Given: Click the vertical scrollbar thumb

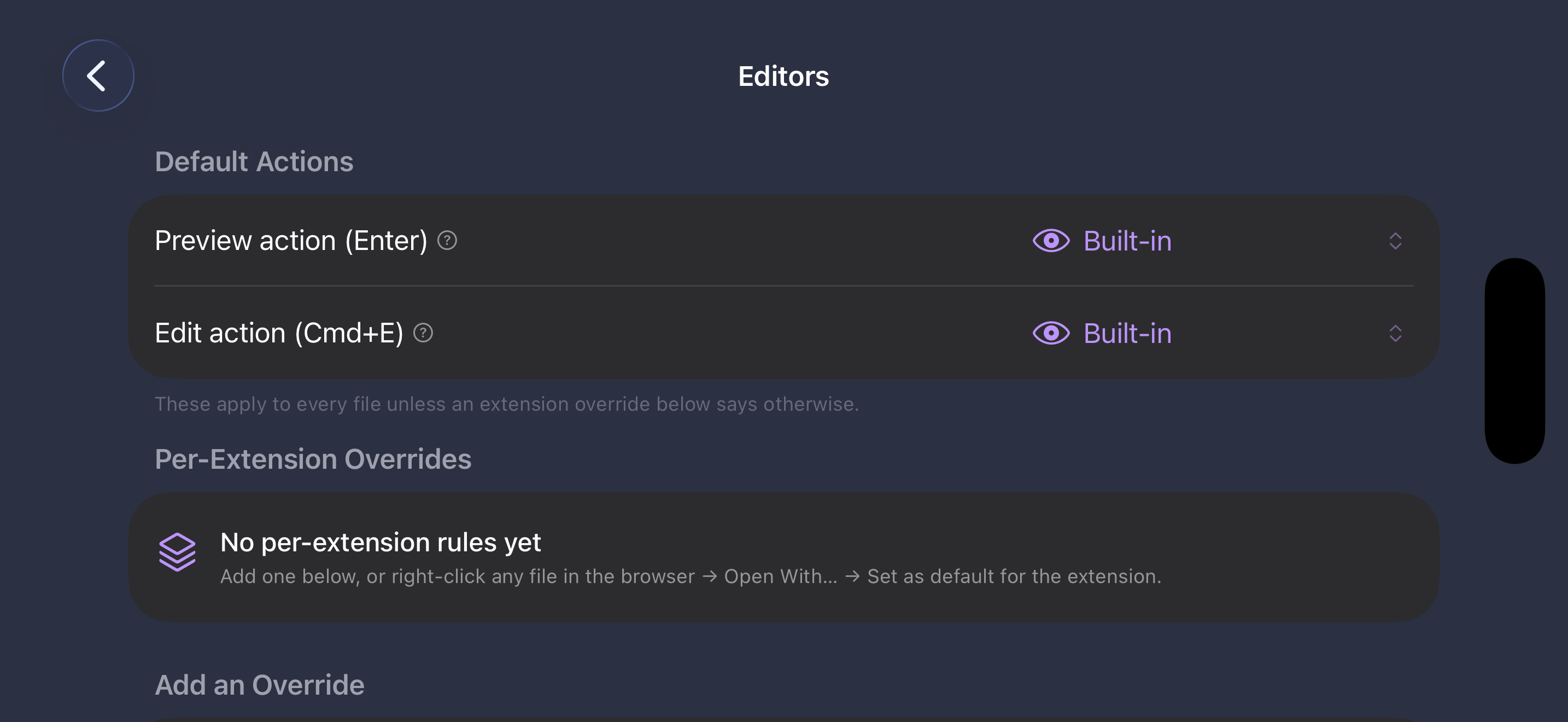Looking at the screenshot, I should coord(1514,361).
